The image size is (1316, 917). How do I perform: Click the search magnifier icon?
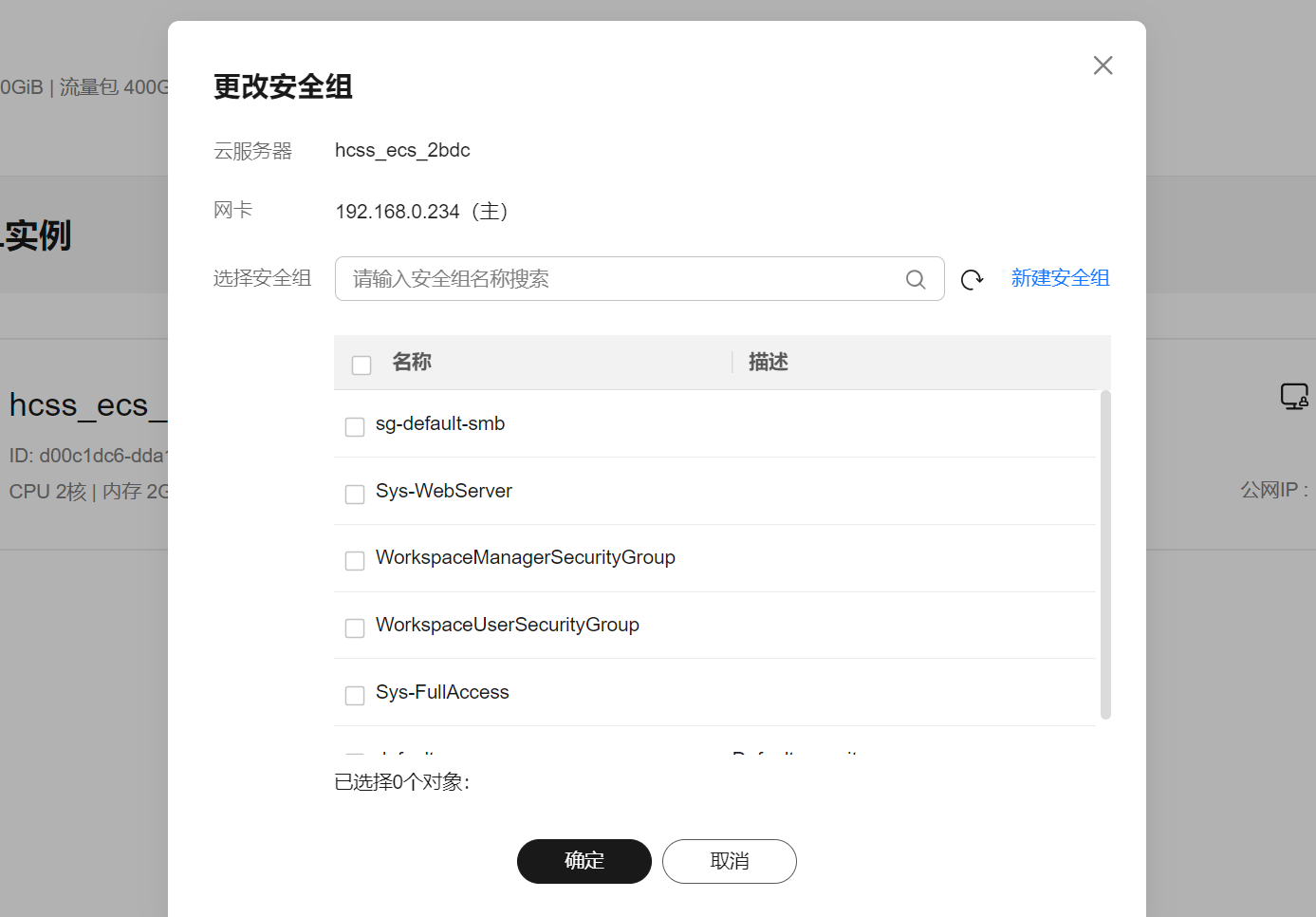(916, 279)
